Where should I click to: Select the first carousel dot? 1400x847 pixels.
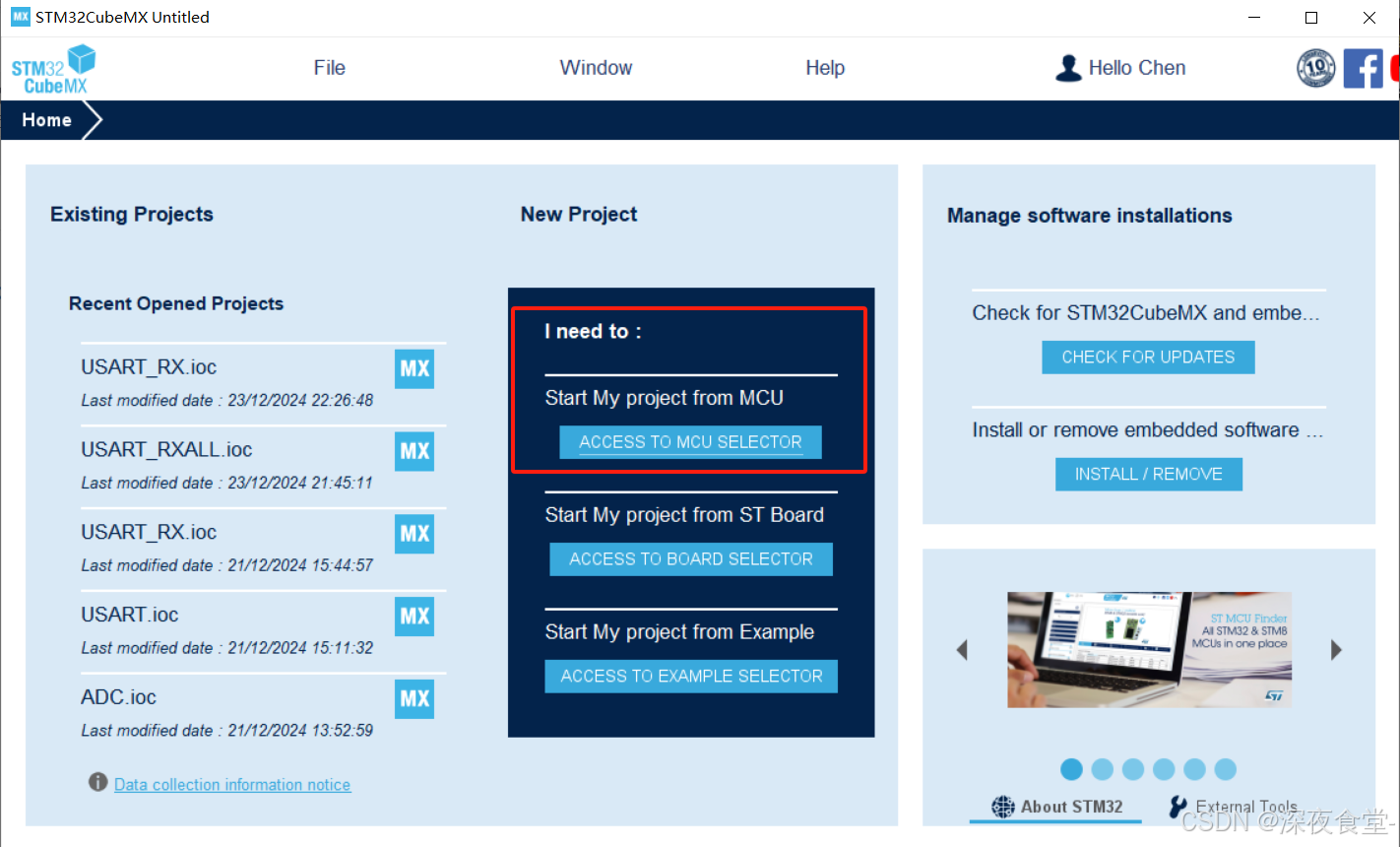(x=1072, y=769)
